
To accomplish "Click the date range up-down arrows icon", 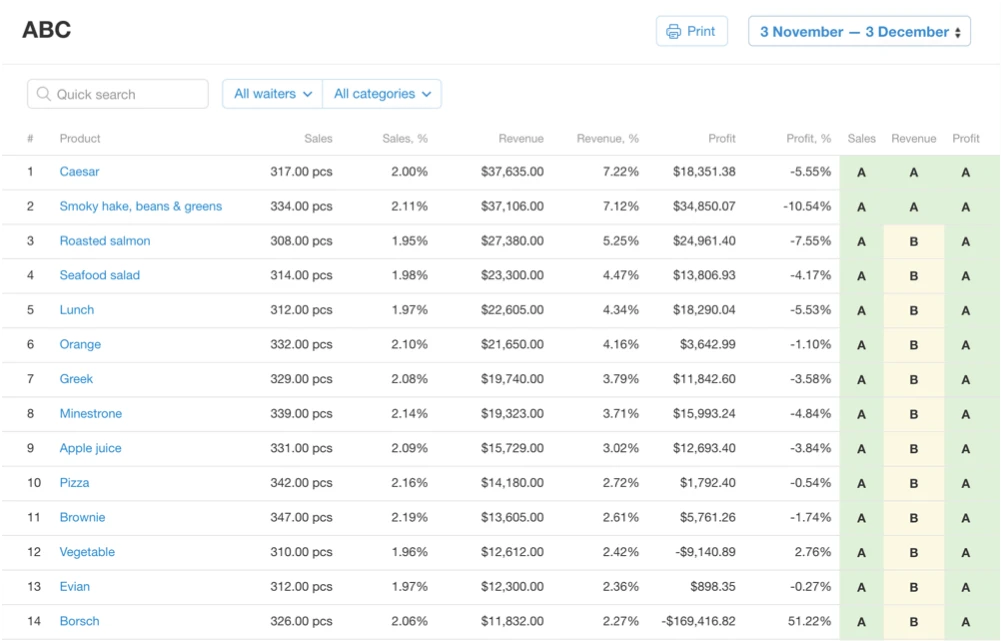I will click(958, 33).
